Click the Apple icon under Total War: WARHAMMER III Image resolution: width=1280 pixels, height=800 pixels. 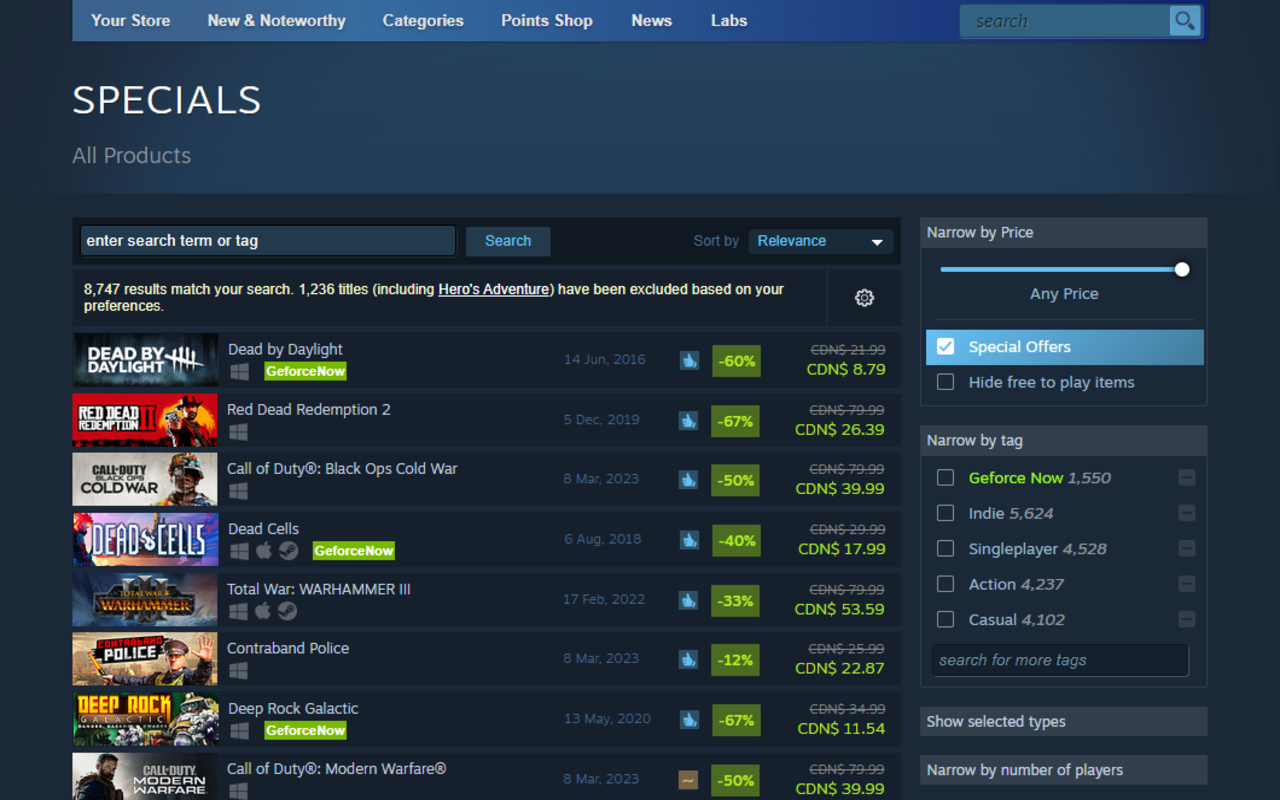pos(263,611)
